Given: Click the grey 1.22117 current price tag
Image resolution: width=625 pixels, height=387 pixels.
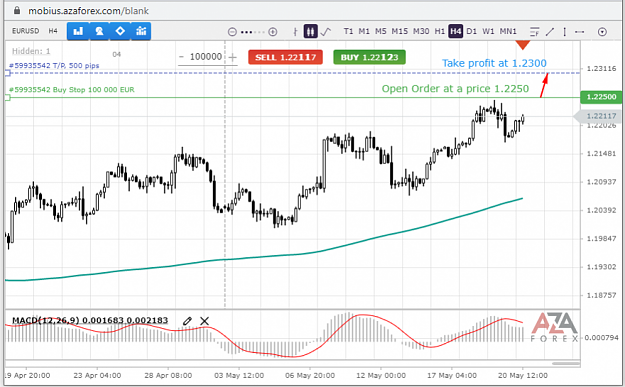Looking at the screenshot, I should point(597,116).
